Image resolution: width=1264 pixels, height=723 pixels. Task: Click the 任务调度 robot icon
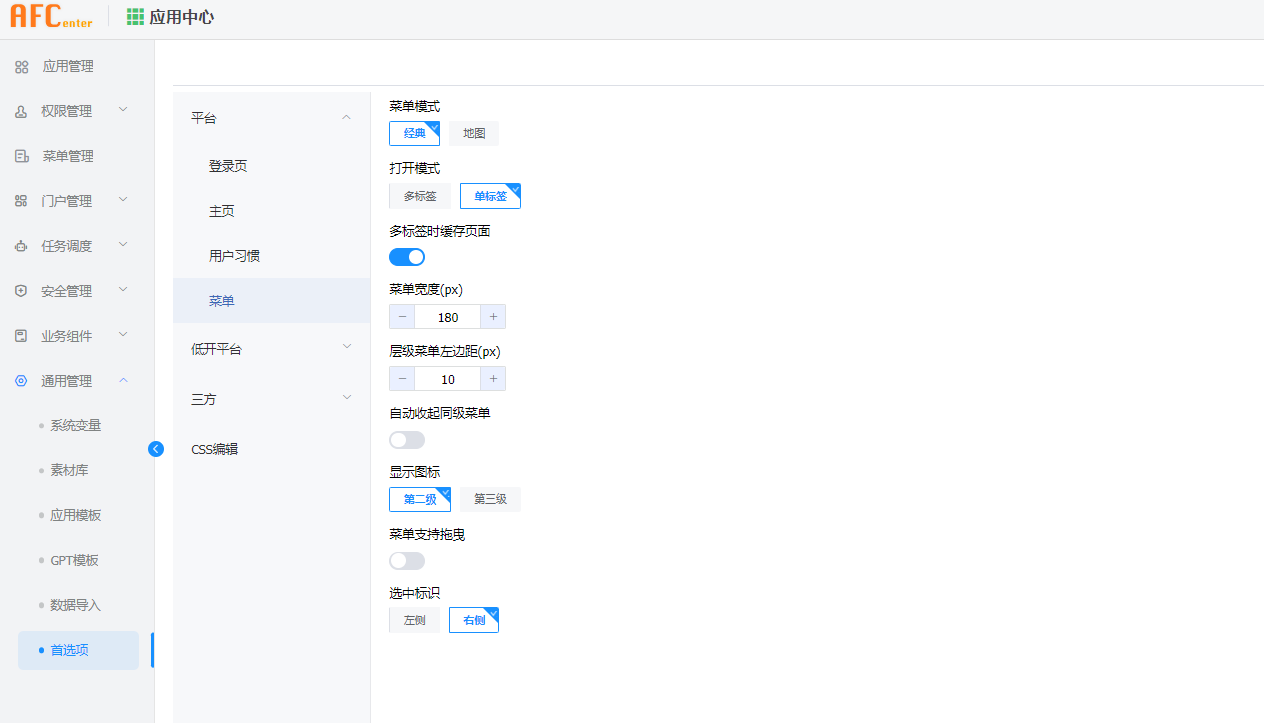pos(21,246)
